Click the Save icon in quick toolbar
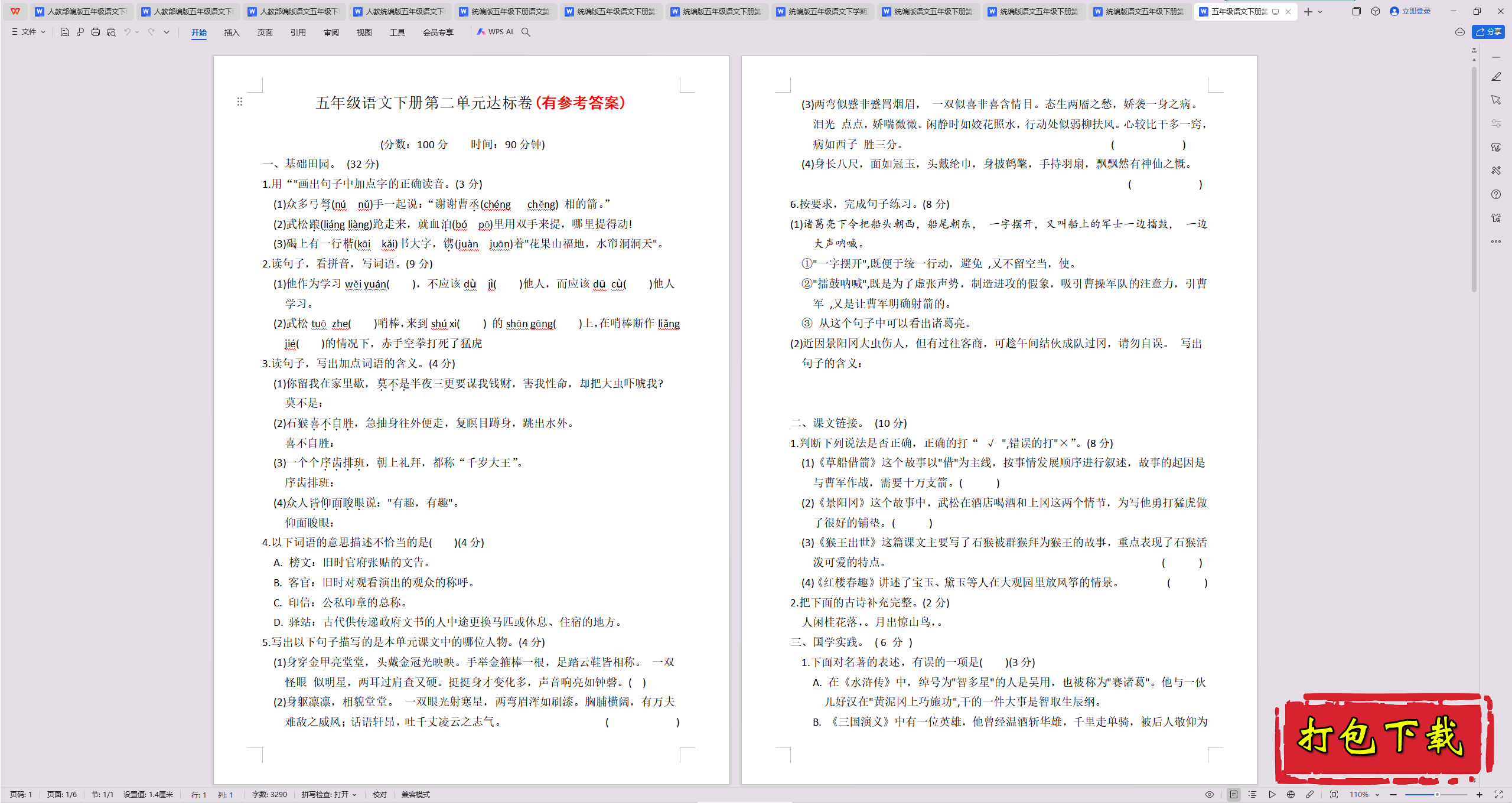 click(65, 32)
